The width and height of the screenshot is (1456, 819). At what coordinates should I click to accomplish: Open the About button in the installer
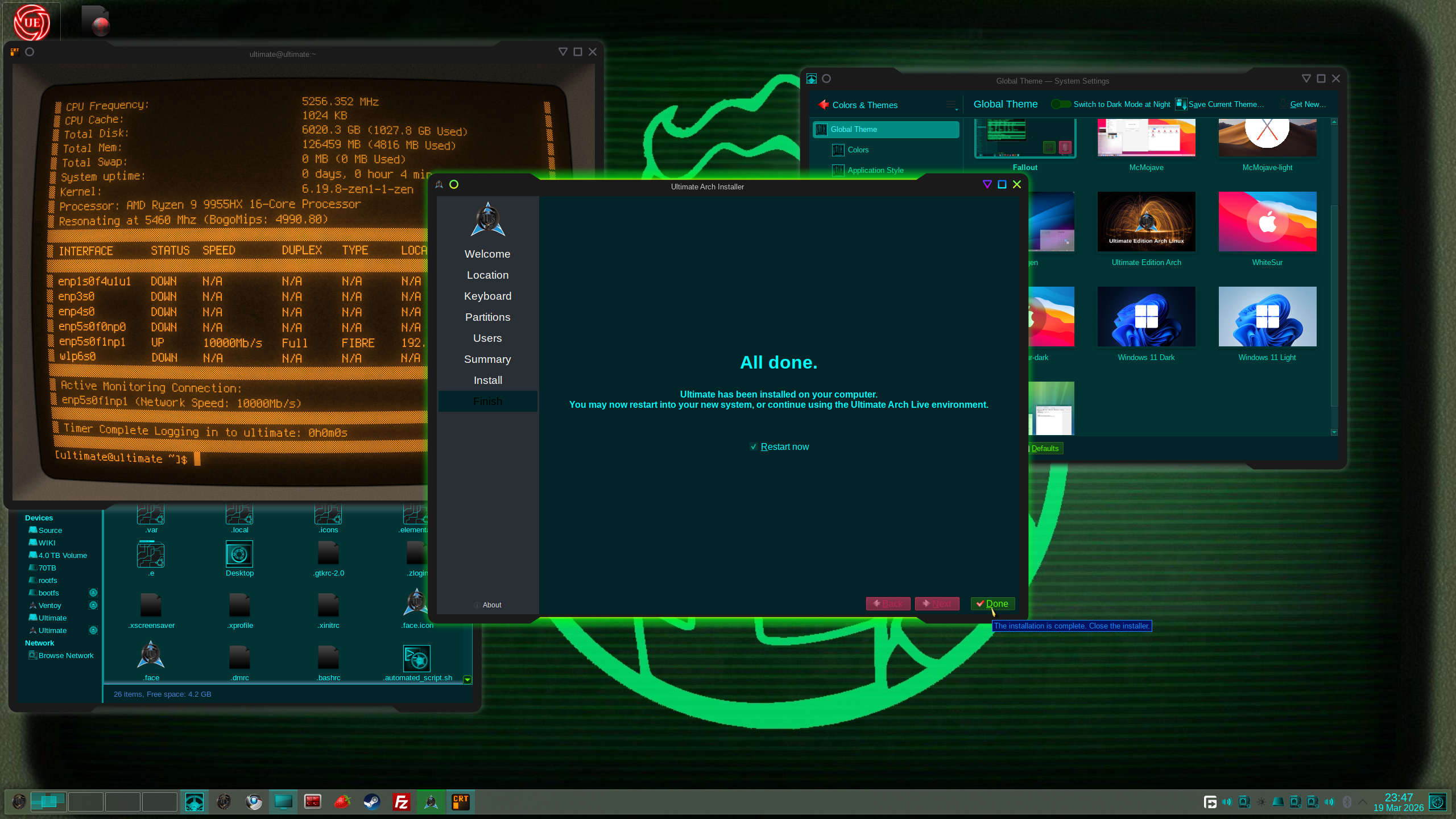click(488, 605)
